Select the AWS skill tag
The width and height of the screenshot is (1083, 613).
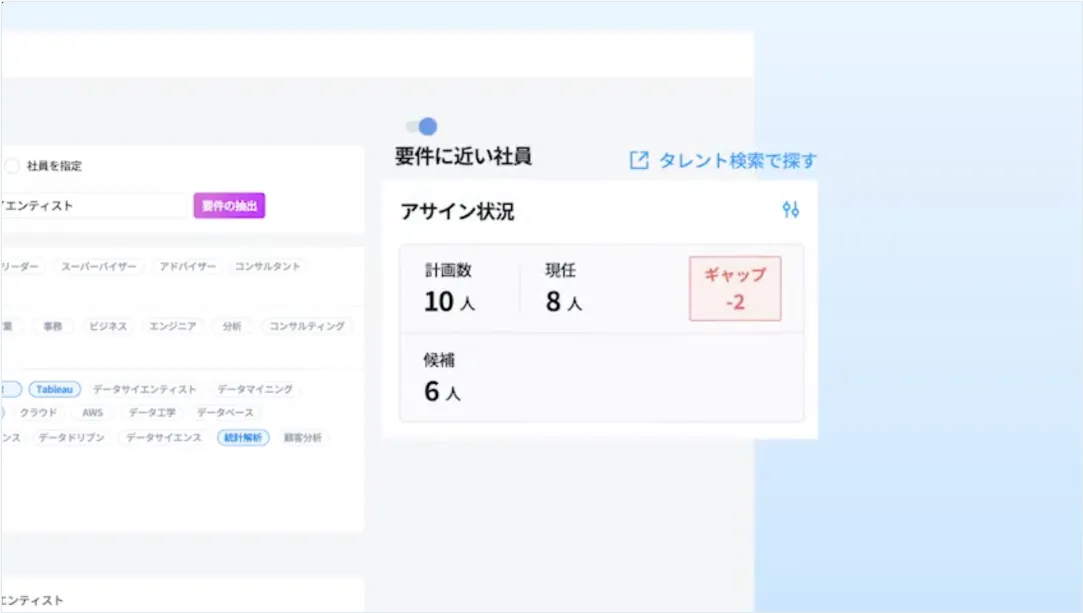[93, 412]
